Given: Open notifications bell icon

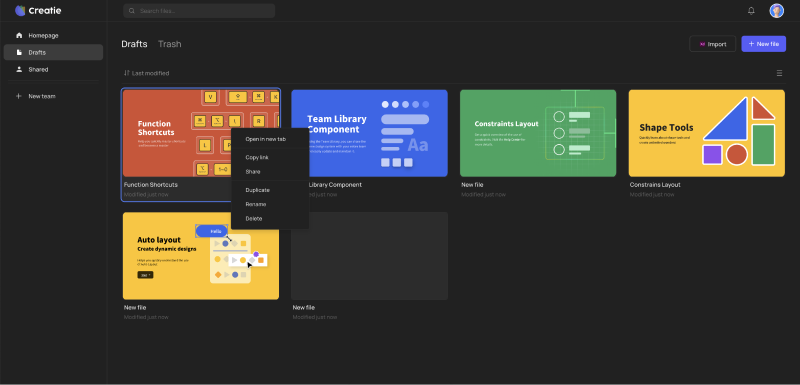Looking at the screenshot, I should [751, 11].
